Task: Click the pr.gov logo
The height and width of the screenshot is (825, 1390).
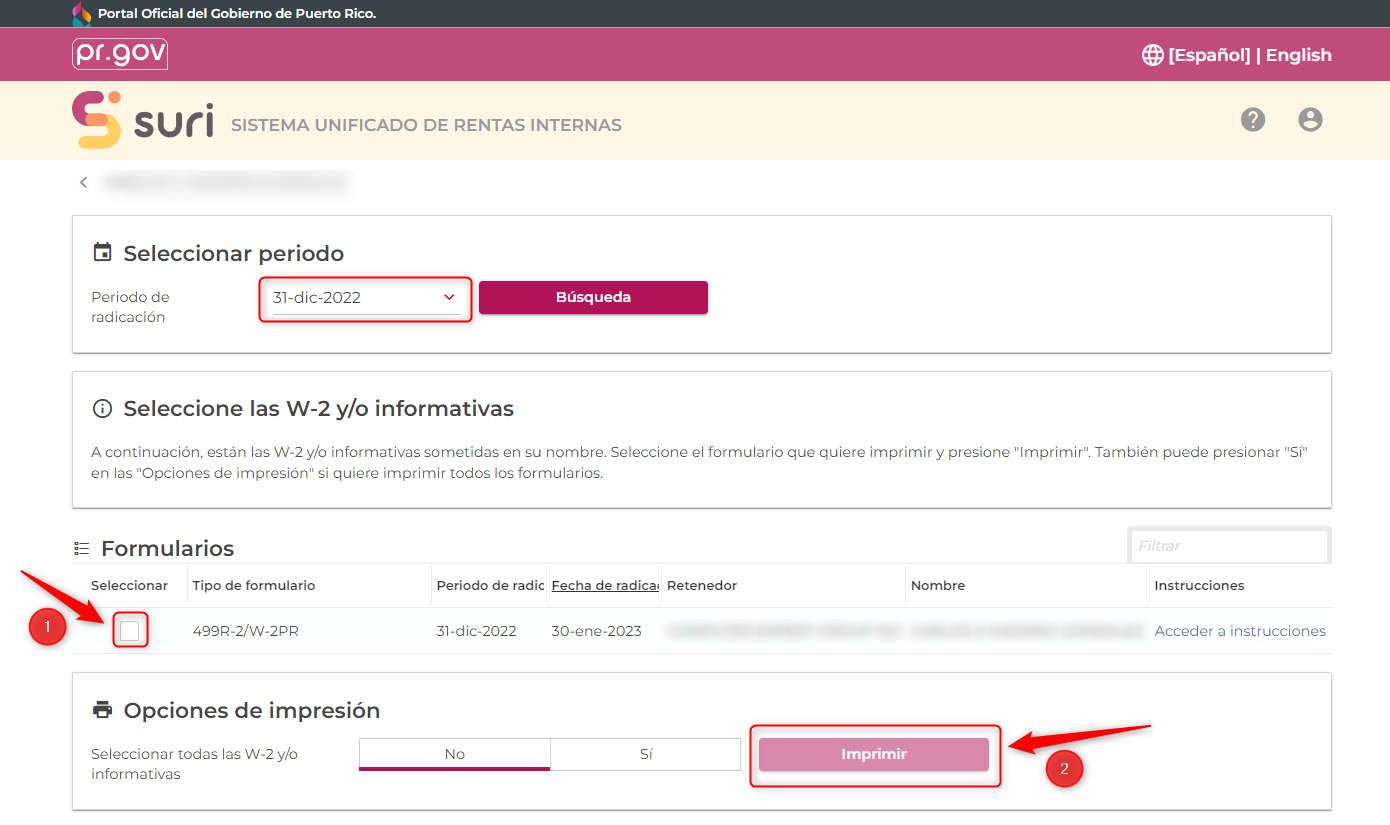Action: [x=120, y=54]
